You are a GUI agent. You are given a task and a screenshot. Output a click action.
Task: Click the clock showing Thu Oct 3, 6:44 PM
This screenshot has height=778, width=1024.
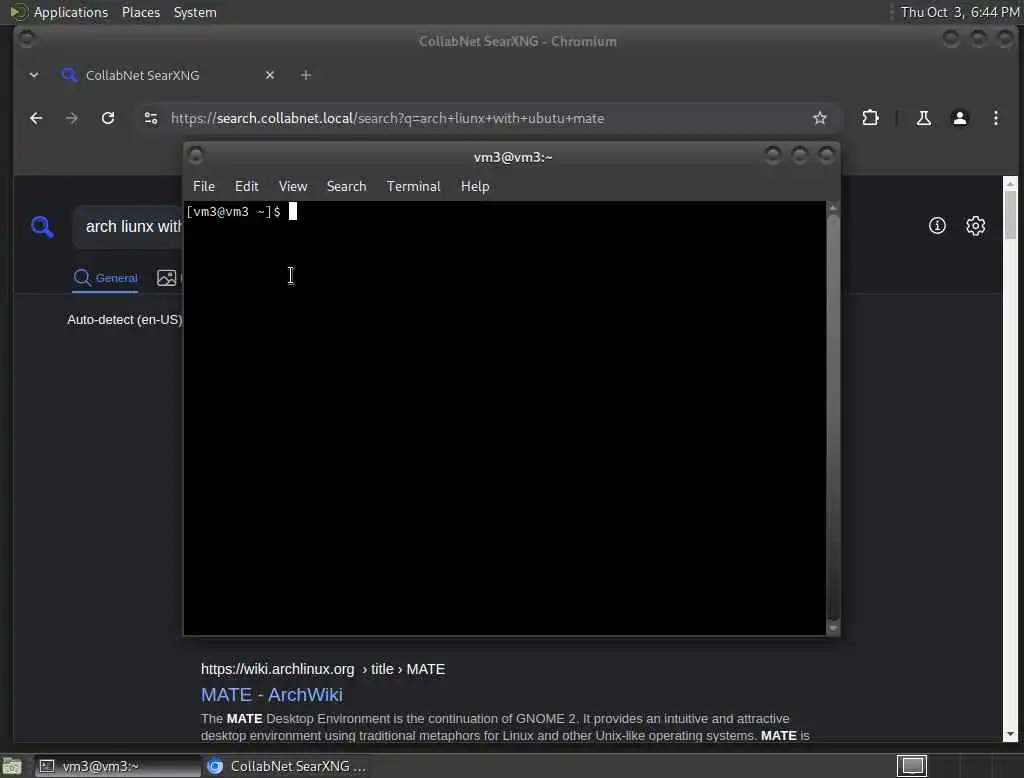959,12
